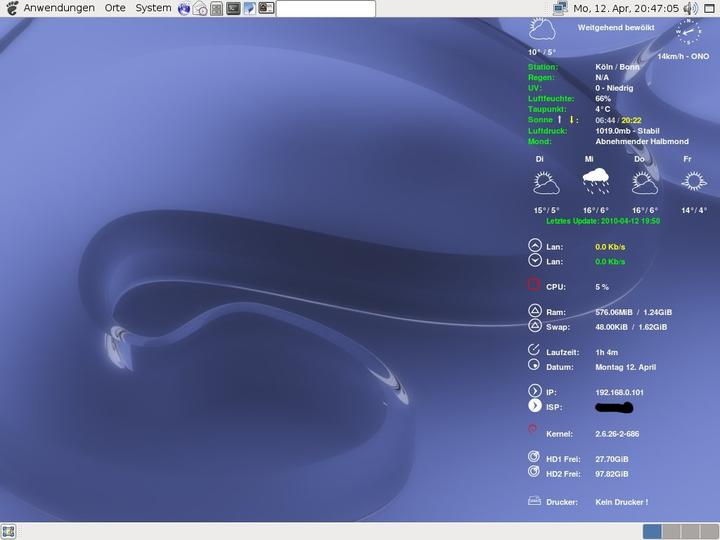Image resolution: width=720 pixels, height=540 pixels.
Task: Switch to the third workspace
Action: [690, 532]
